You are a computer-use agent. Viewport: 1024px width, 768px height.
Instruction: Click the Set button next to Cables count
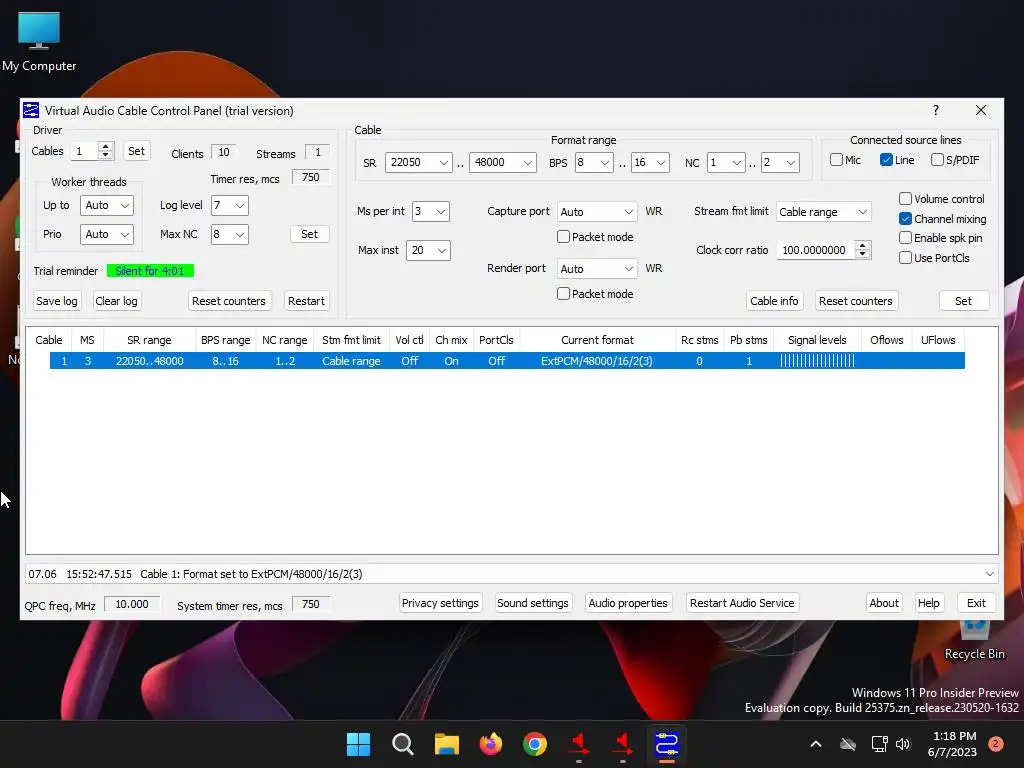click(136, 151)
